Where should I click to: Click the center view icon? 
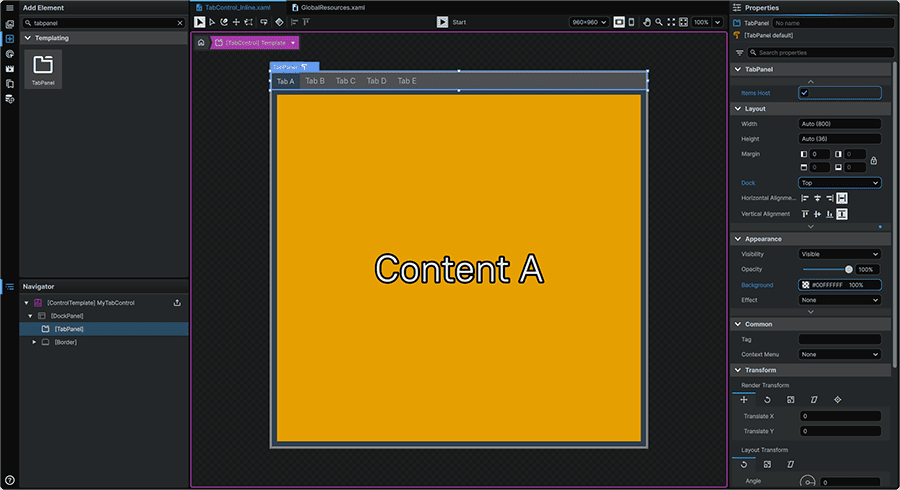click(683, 22)
